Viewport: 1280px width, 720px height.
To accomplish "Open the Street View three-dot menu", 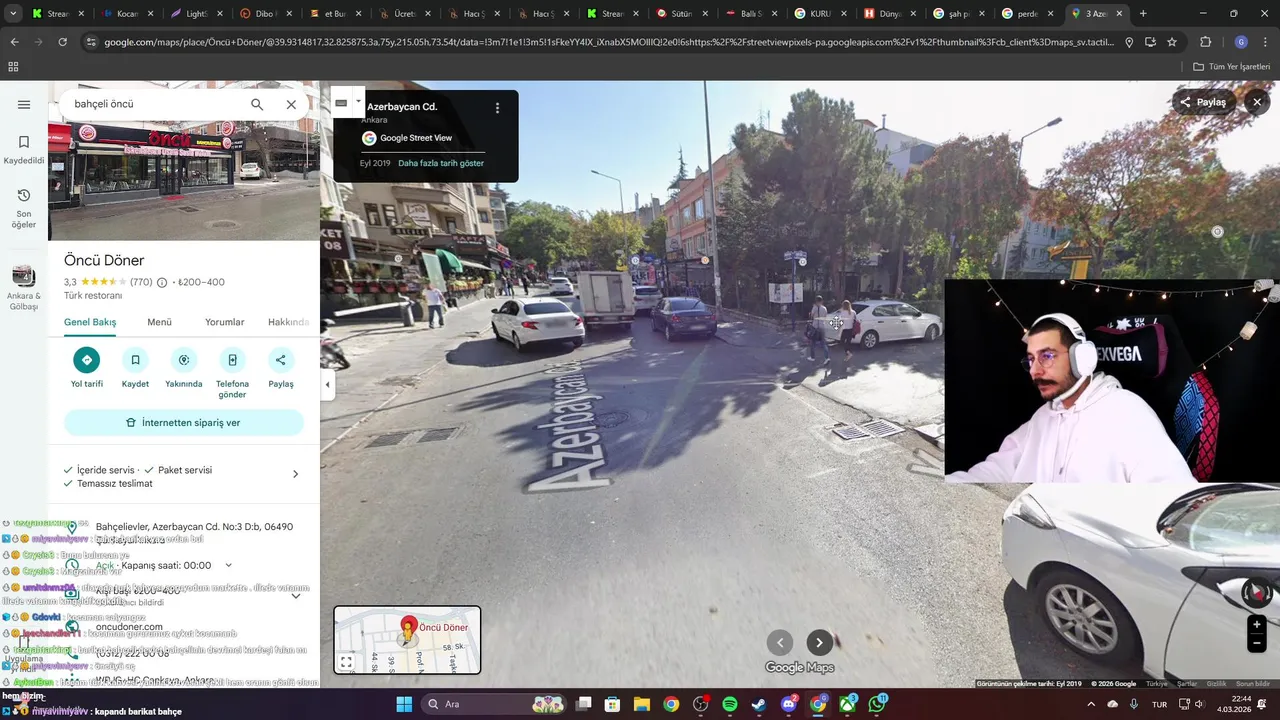I will click(x=497, y=108).
